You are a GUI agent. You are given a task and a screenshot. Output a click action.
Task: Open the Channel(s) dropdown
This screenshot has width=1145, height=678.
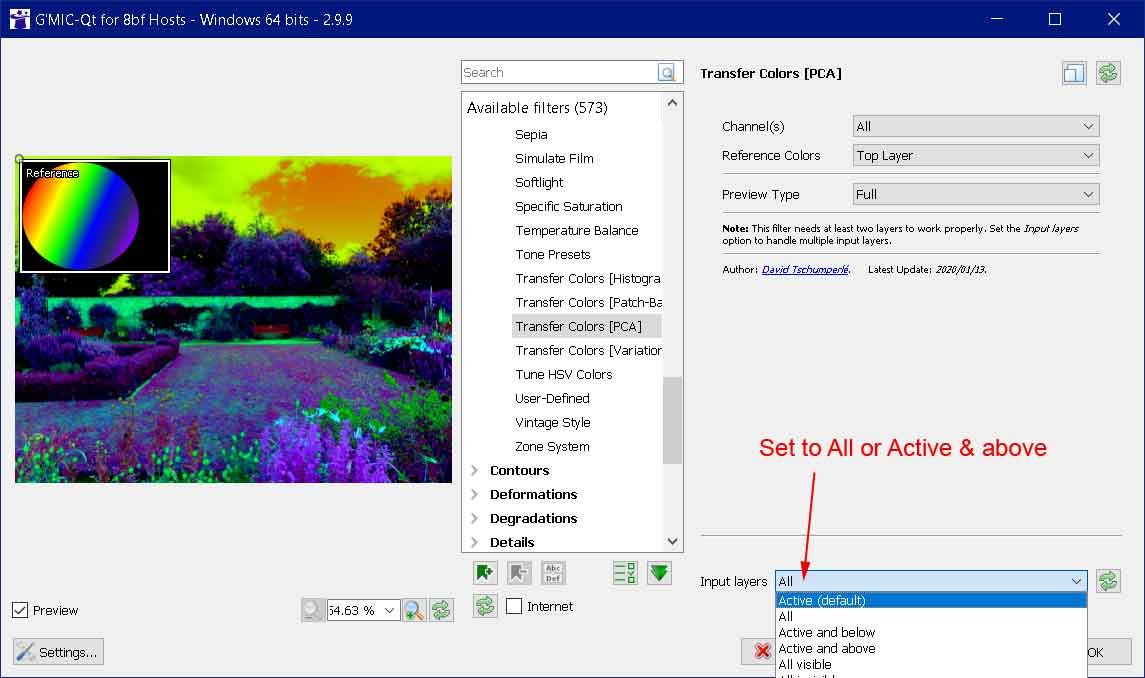tap(976, 126)
